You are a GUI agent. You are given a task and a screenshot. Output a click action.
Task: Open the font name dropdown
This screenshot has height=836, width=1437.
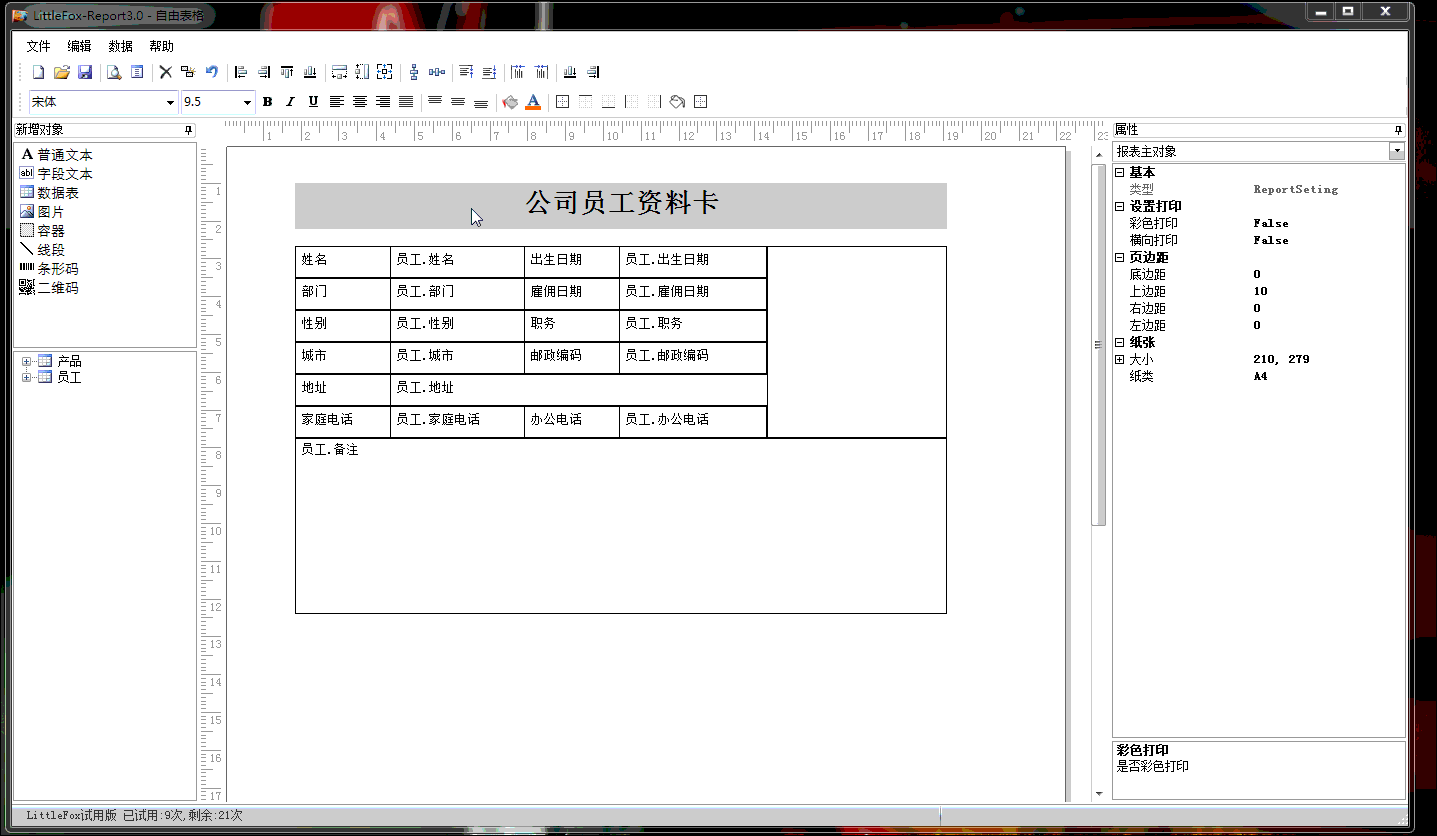tap(170, 102)
